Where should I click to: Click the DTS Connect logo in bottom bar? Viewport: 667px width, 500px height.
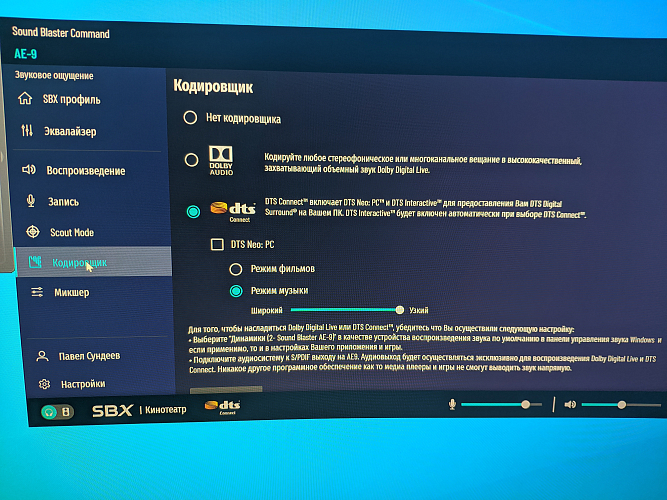[221, 407]
